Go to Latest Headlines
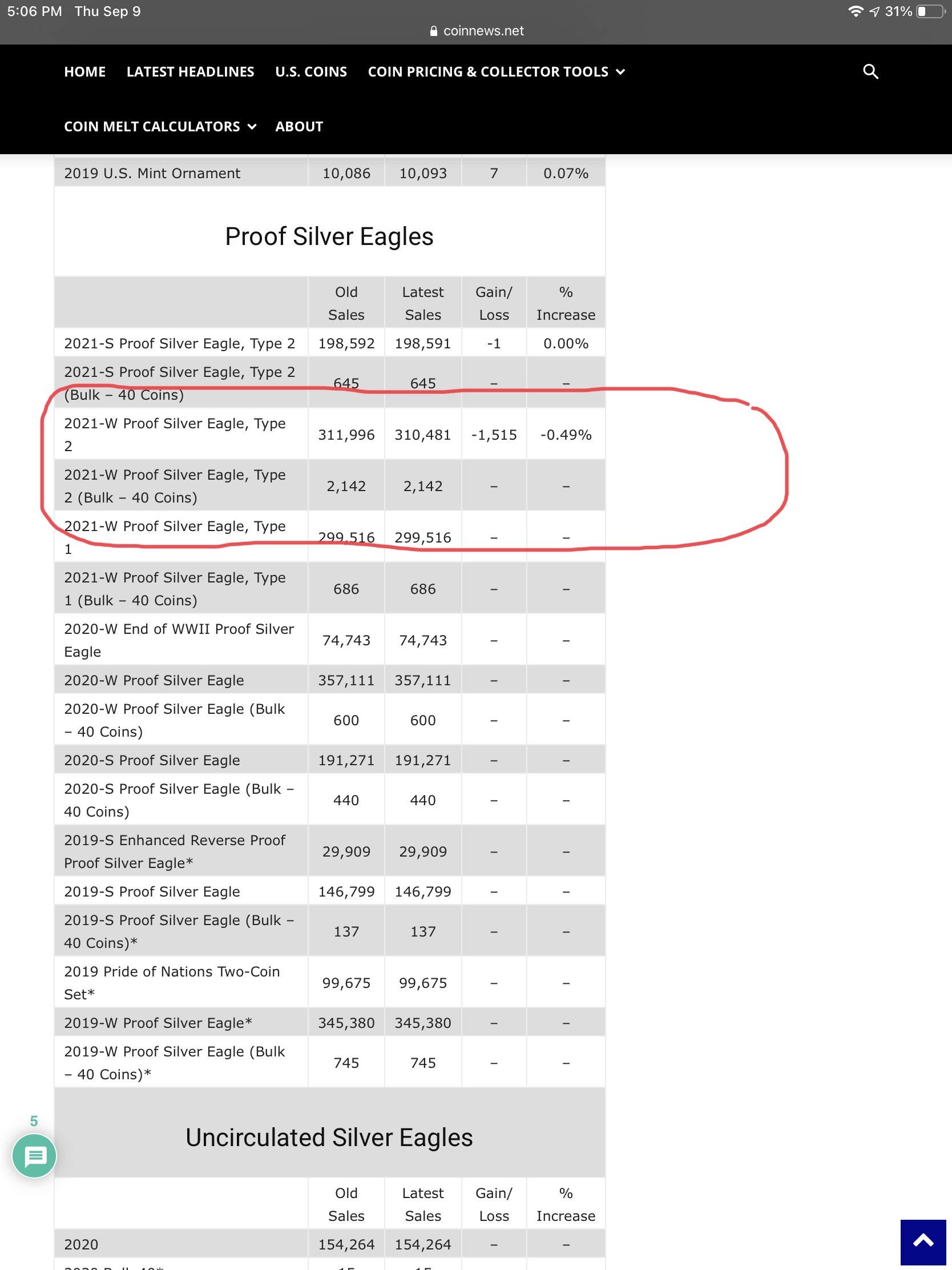 click(x=190, y=72)
